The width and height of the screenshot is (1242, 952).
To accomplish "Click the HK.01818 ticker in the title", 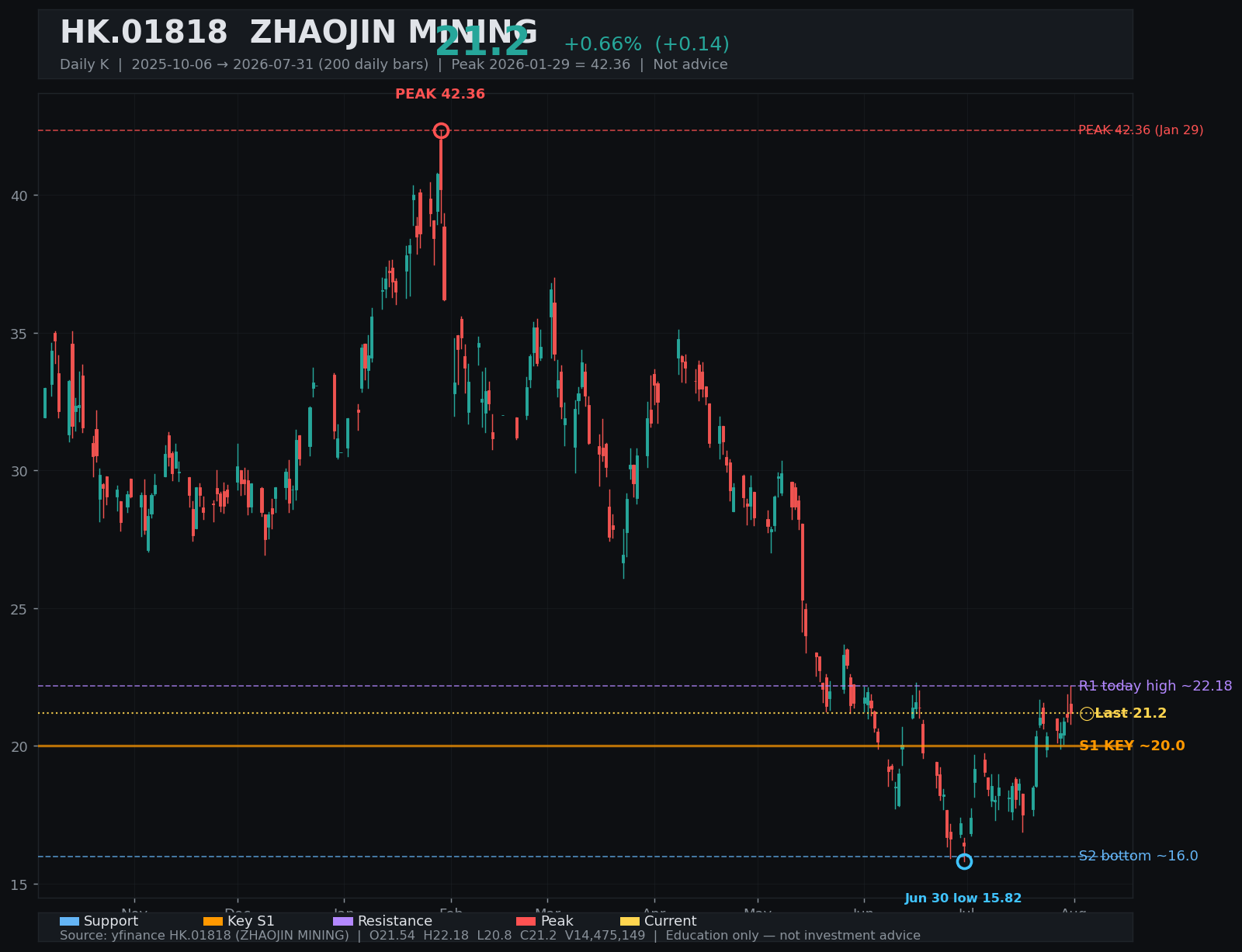I will 144,33.
